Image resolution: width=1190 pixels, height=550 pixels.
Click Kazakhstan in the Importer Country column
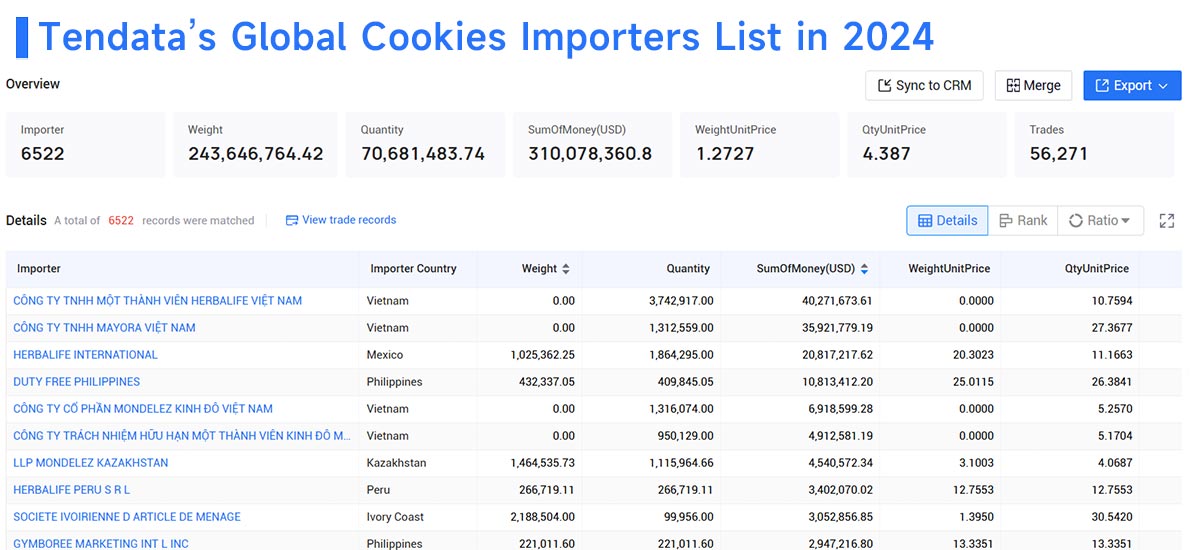pyautogui.click(x=396, y=463)
